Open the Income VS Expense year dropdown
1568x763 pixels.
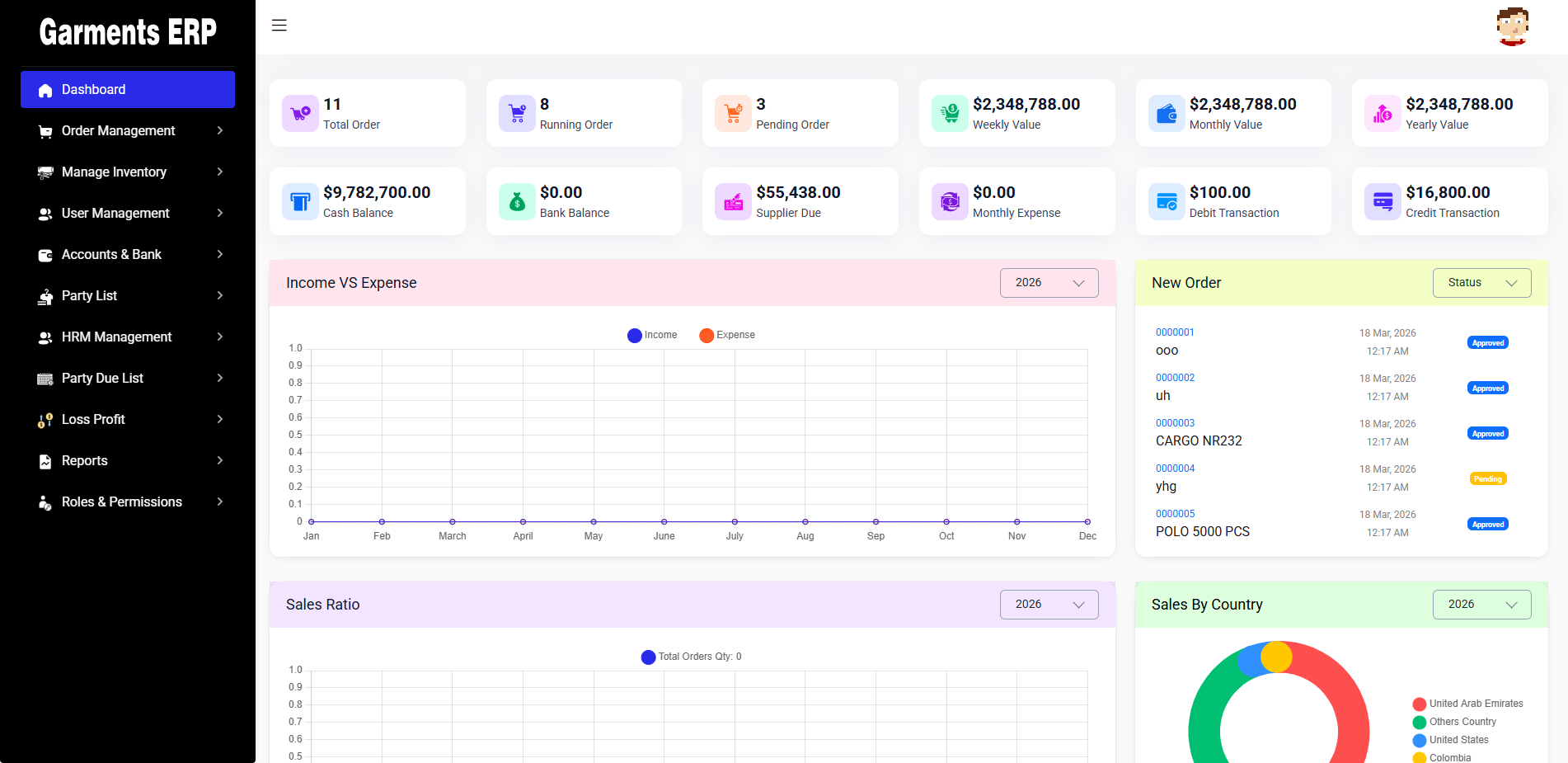tap(1049, 283)
